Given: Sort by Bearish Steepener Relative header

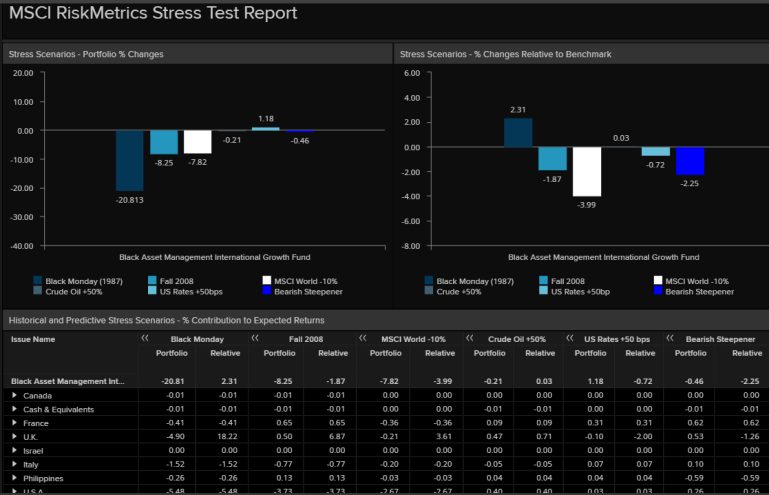Looking at the screenshot, I should (747, 353).
